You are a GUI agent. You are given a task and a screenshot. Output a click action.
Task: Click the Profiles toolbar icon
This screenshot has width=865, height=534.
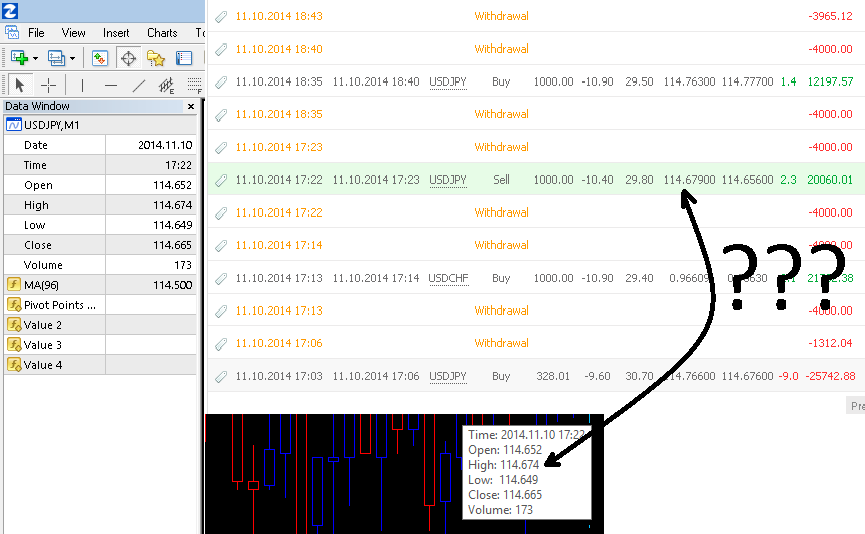tap(56, 58)
